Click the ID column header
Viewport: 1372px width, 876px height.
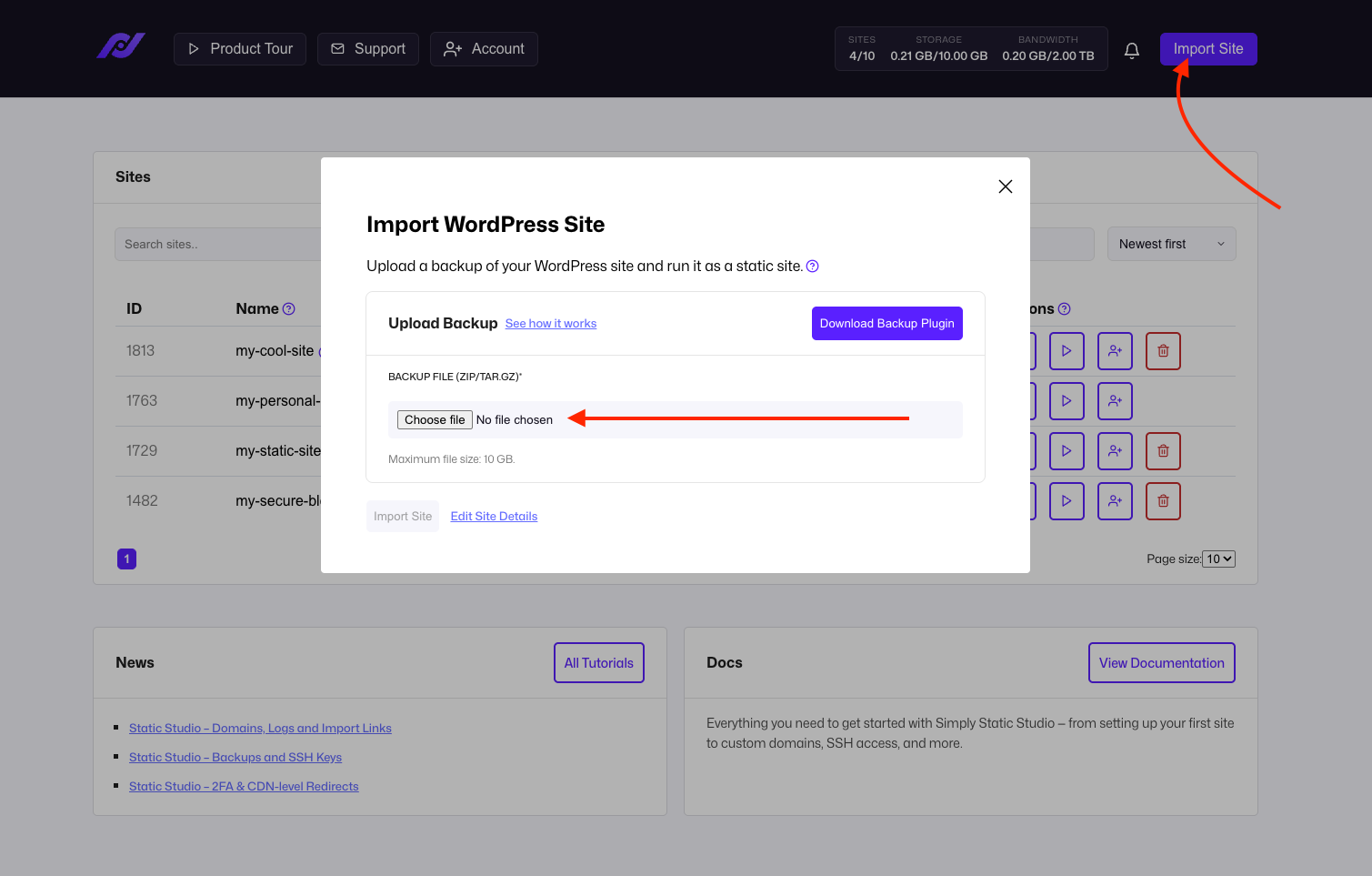tap(135, 309)
